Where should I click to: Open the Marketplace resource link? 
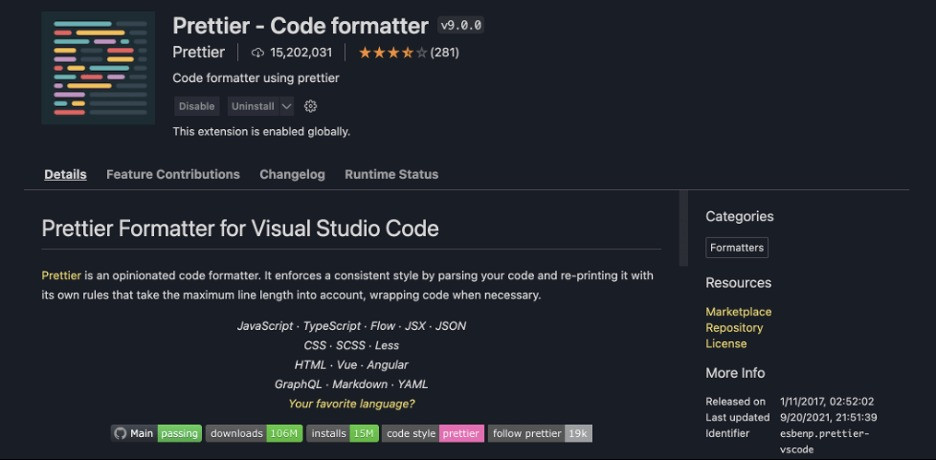tap(738, 312)
